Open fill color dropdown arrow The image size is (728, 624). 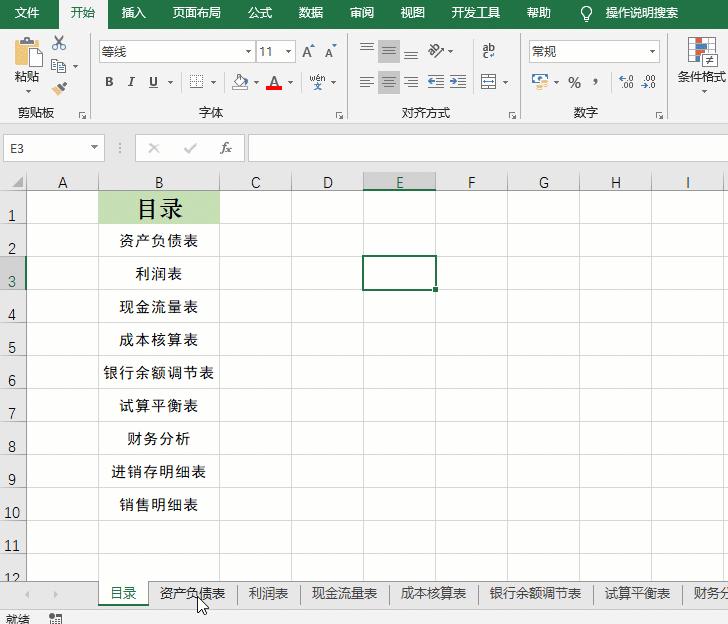pyautogui.click(x=256, y=83)
